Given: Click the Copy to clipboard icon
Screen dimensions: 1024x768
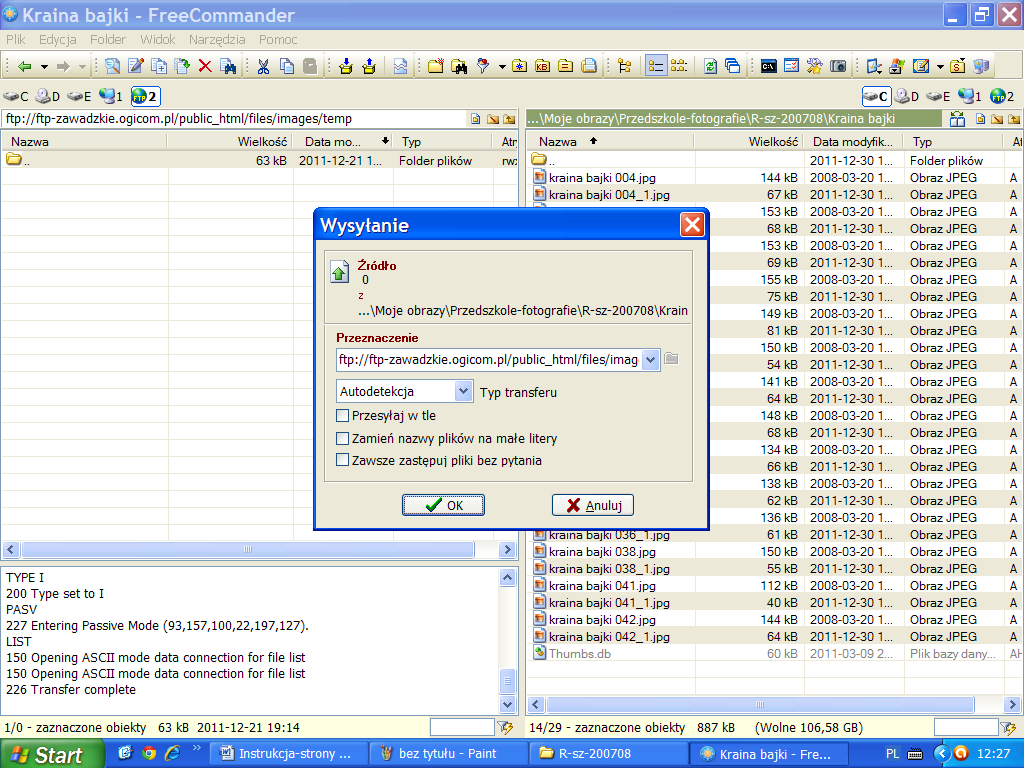Looking at the screenshot, I should pyautogui.click(x=287, y=66).
